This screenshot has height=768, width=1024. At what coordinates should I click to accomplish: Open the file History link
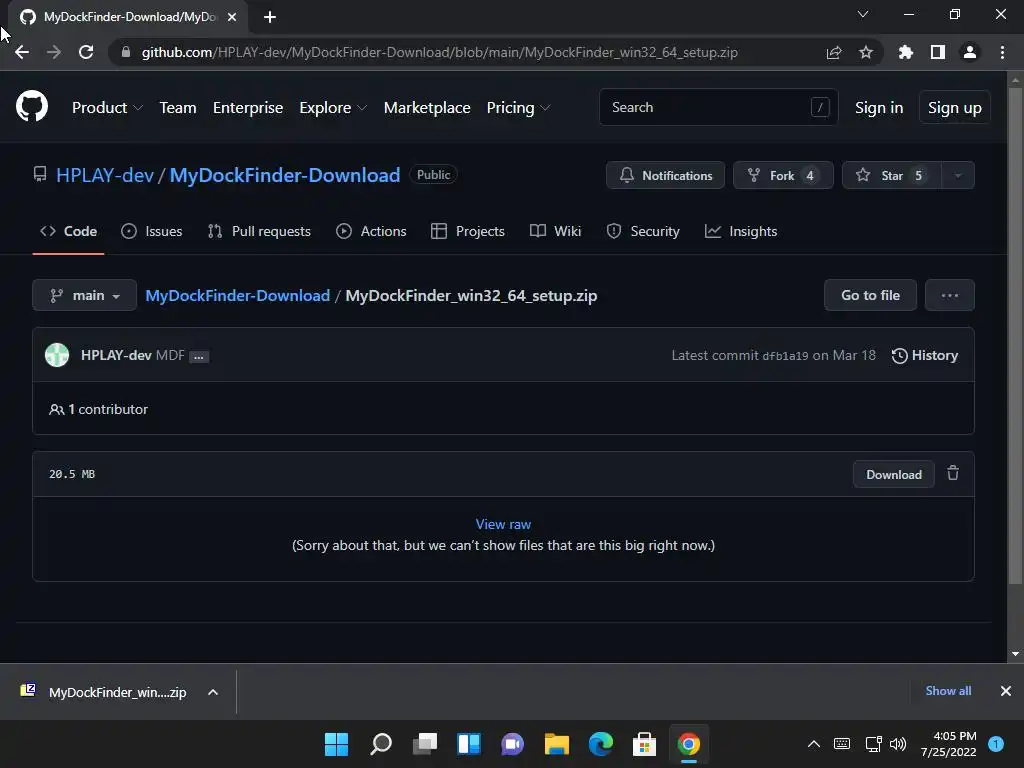925,355
